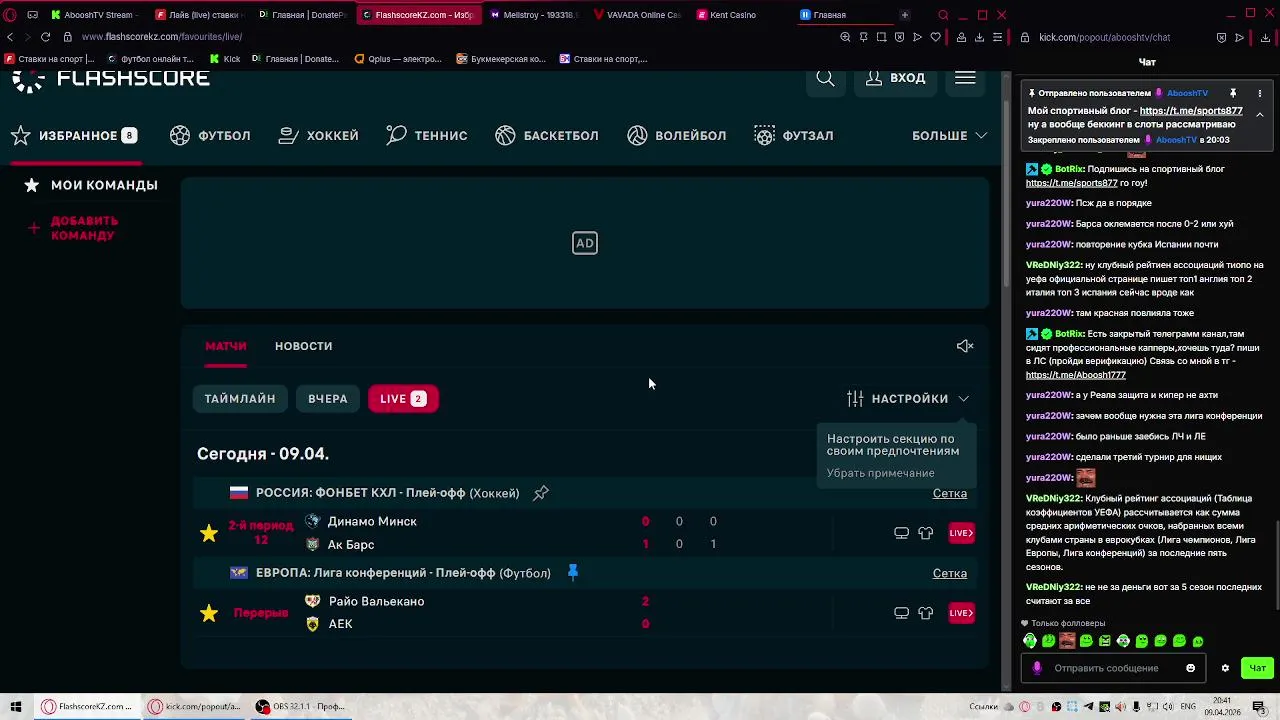The width and height of the screenshot is (1280, 720).
Task: Select the ВЧЕРА filter
Action: [328, 399]
